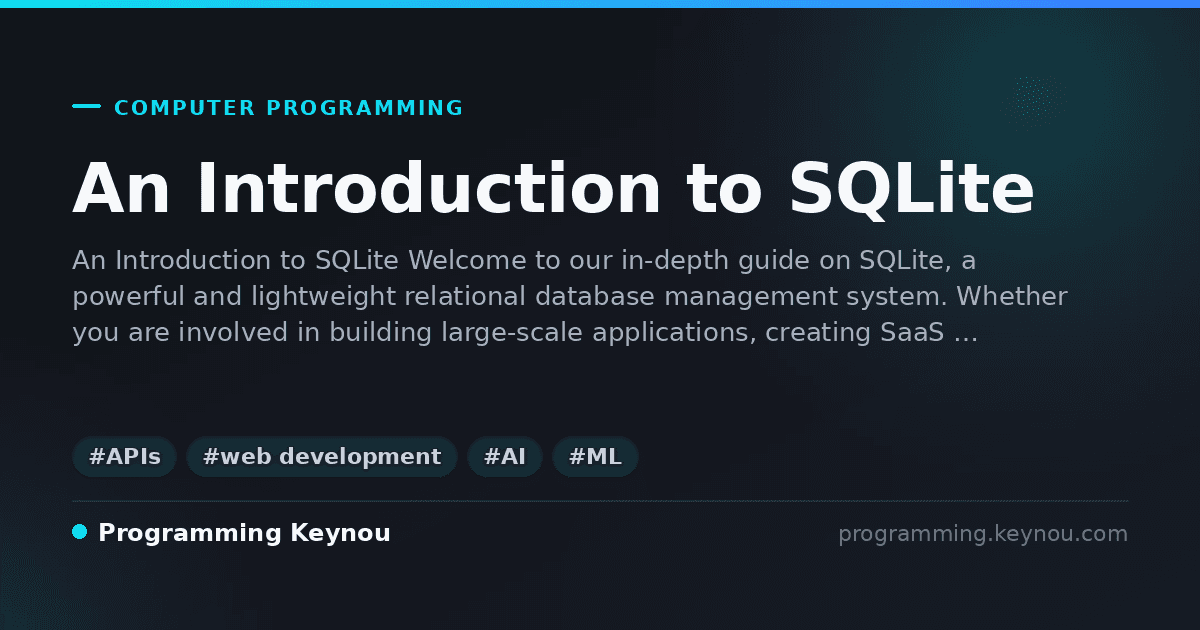Click the cyan dot beside Programming Keynou
1200x630 pixels.
point(80,532)
